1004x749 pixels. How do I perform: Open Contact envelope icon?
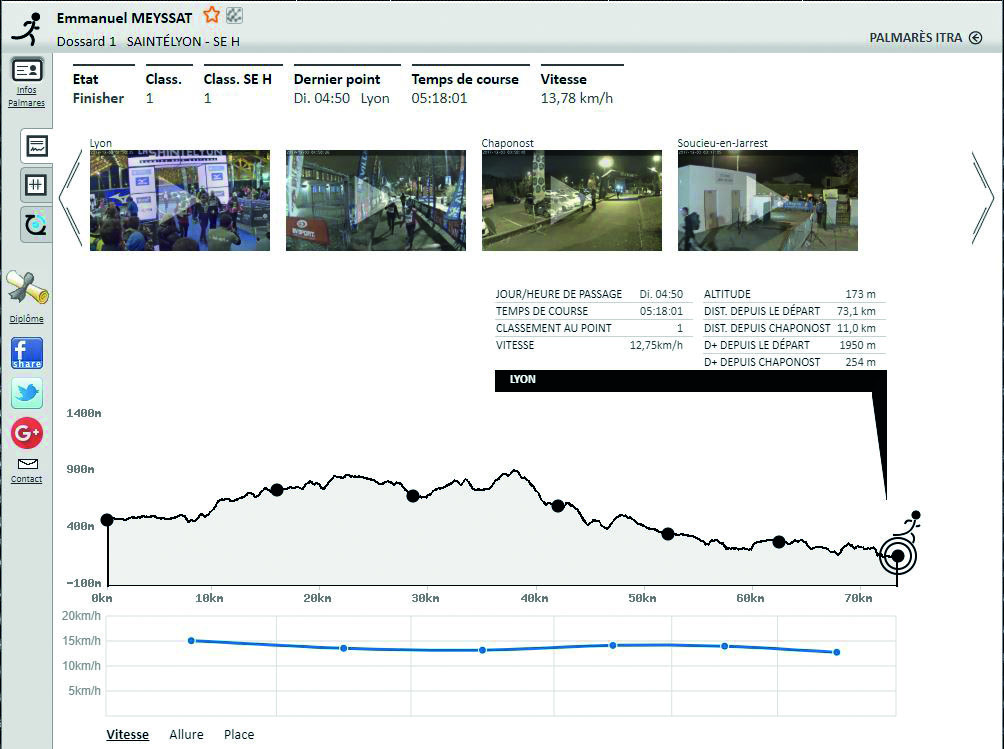click(27, 464)
